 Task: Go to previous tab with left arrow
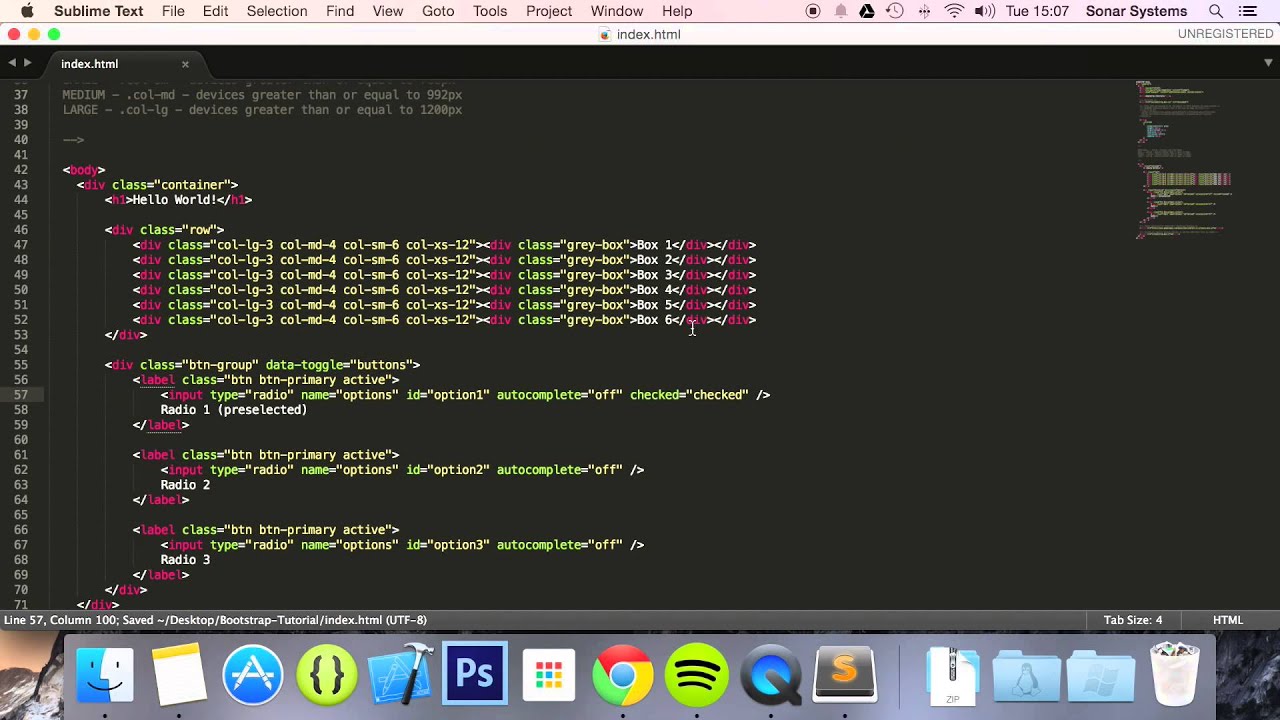(x=12, y=63)
